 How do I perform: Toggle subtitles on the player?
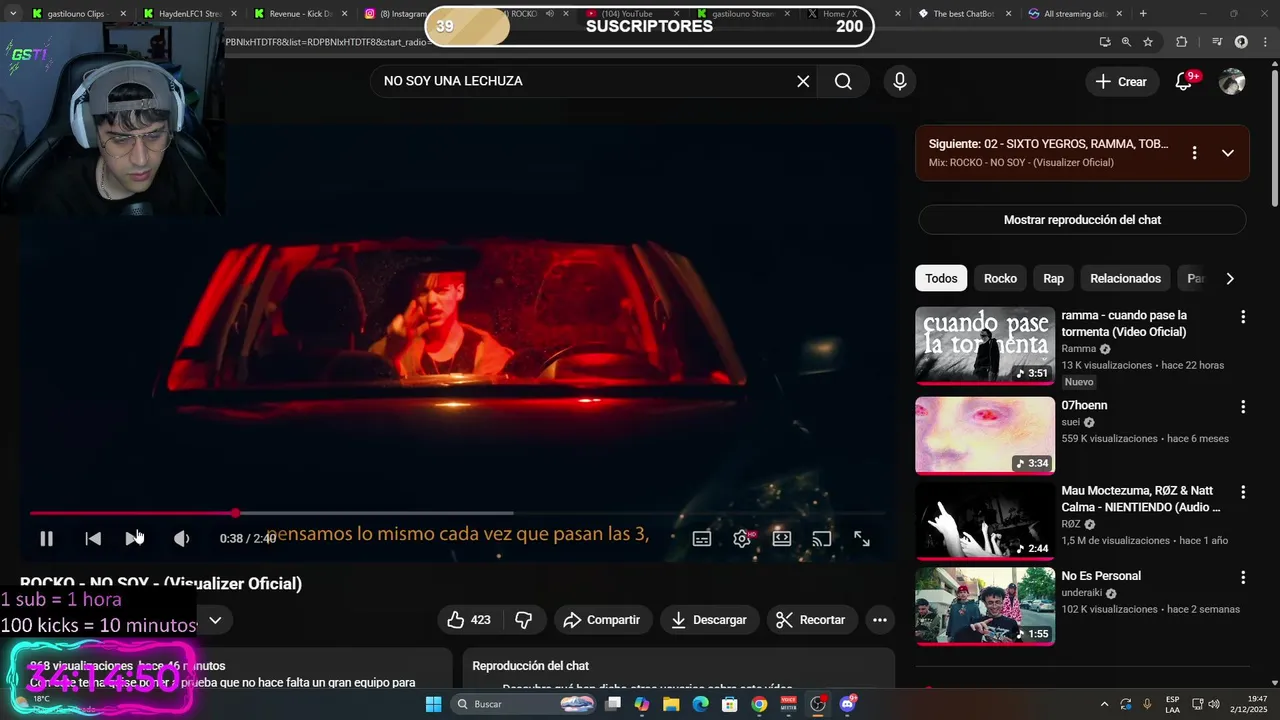(702, 539)
